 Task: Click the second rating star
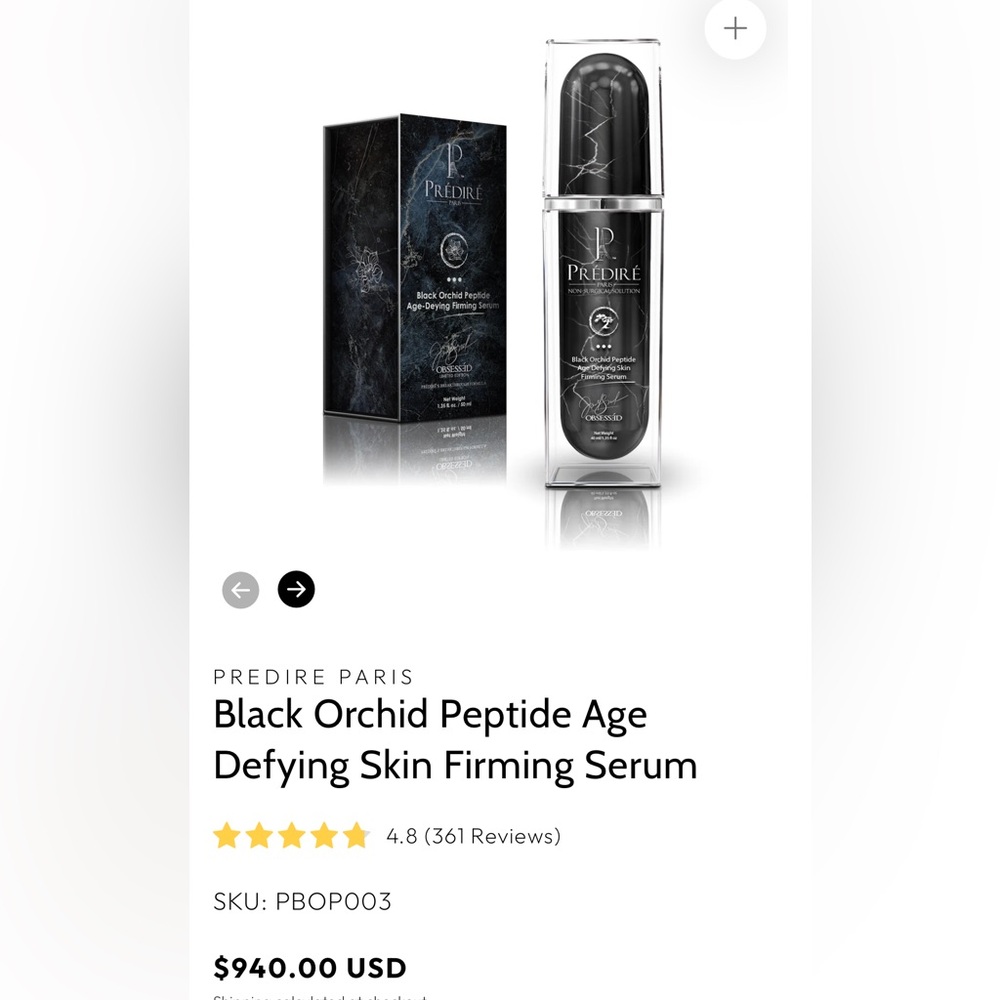click(259, 835)
